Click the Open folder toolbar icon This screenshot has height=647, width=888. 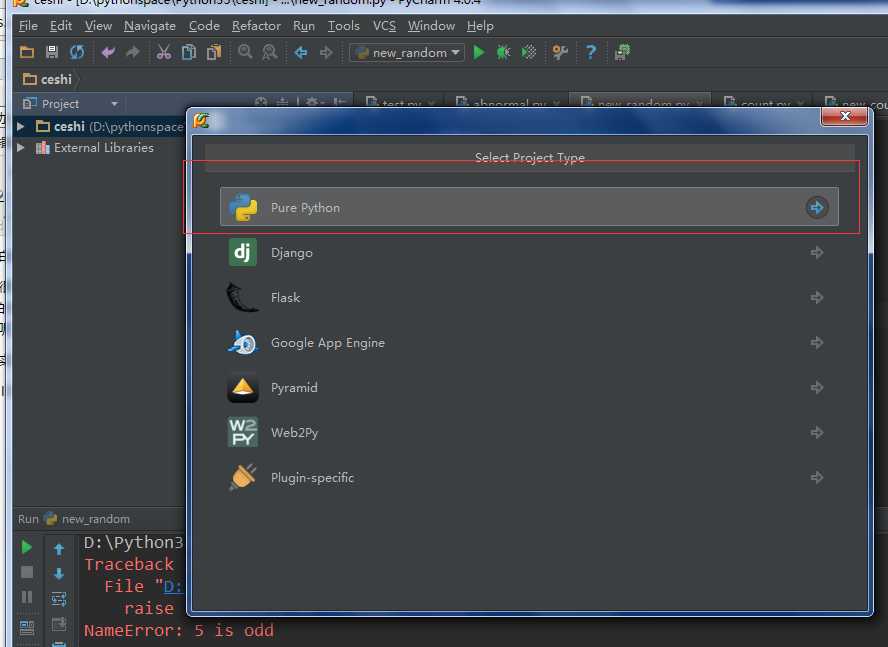pyautogui.click(x=27, y=53)
